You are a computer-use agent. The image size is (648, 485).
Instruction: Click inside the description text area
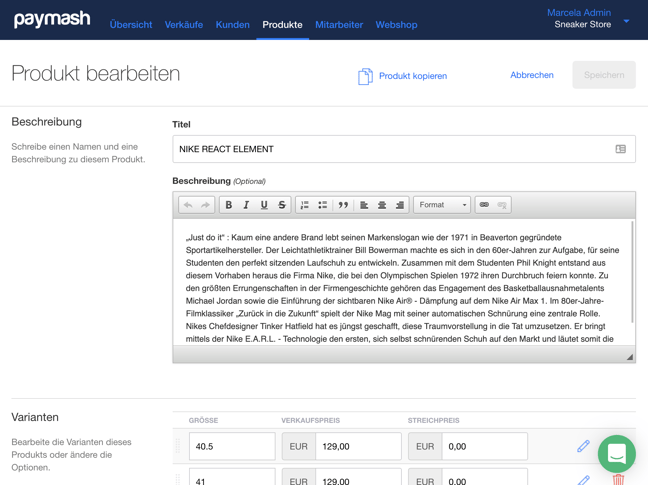point(402,282)
